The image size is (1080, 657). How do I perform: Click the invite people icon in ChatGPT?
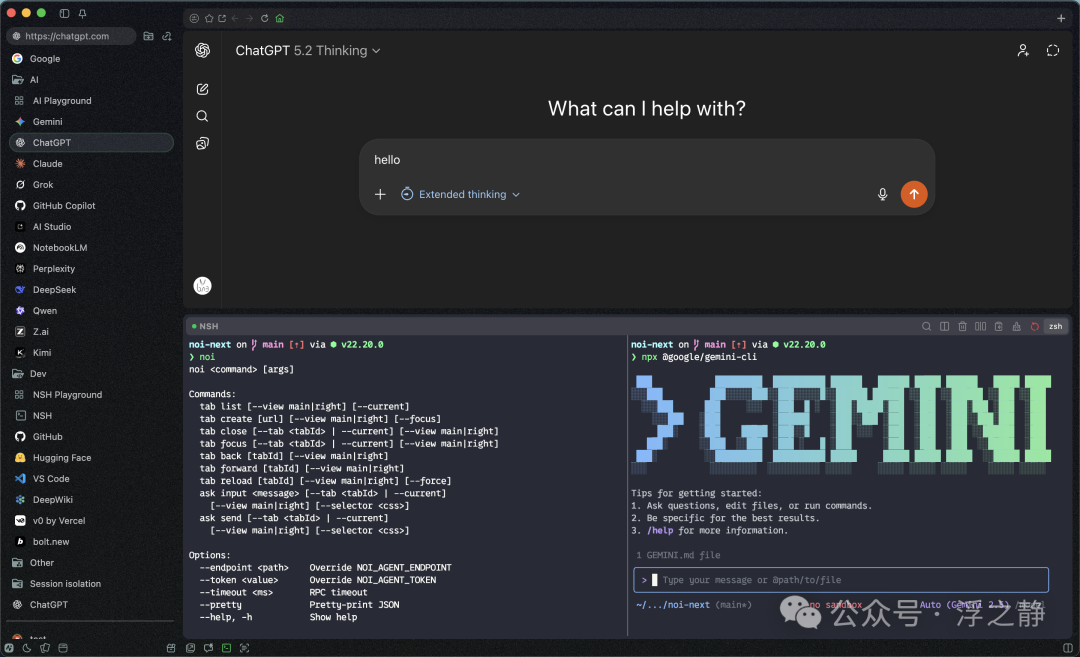(x=1023, y=50)
